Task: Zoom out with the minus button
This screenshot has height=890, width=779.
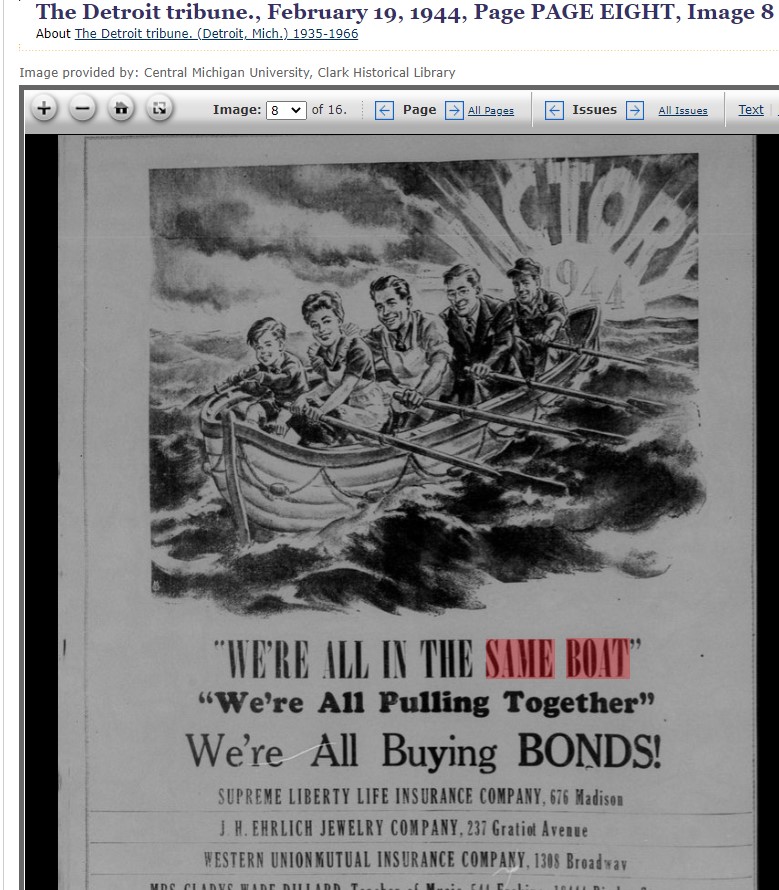Action: click(82, 108)
